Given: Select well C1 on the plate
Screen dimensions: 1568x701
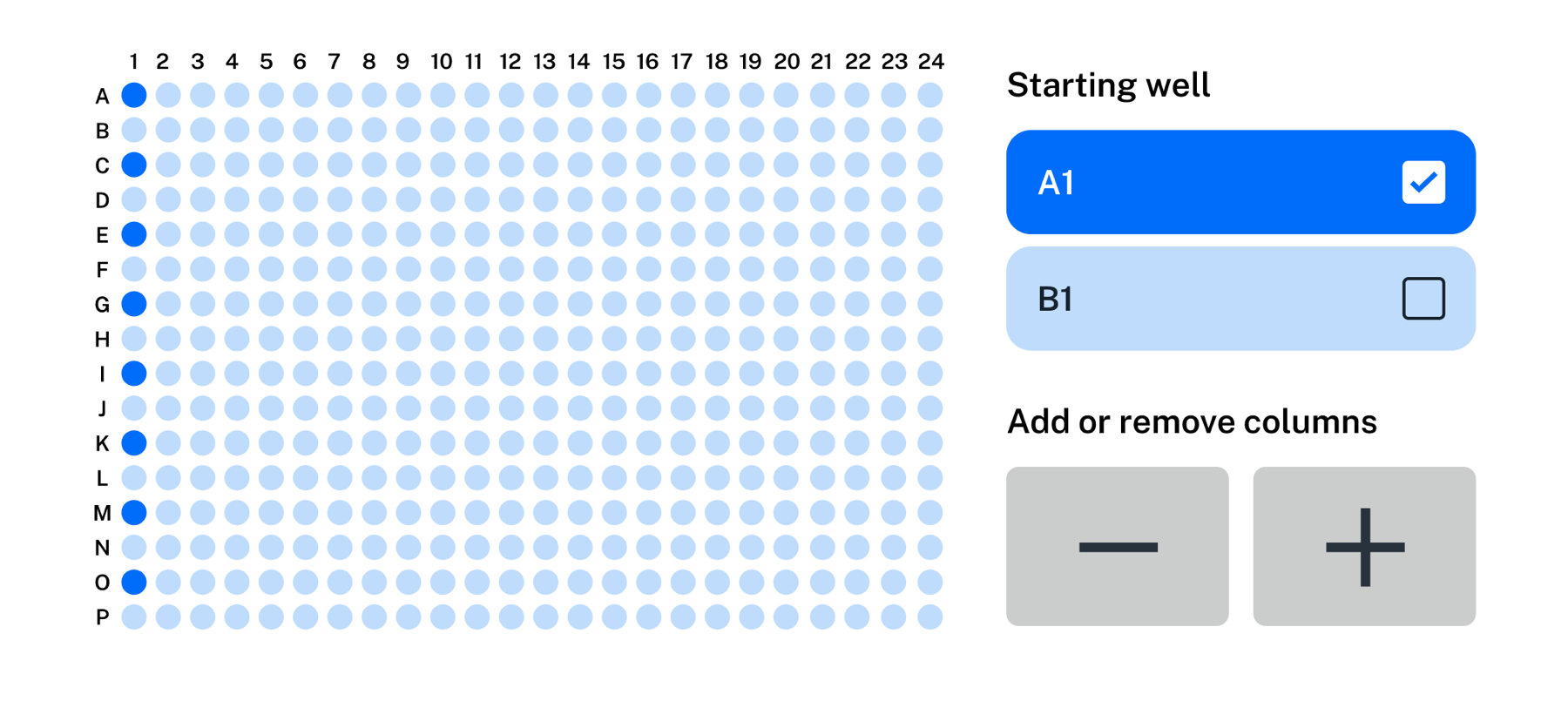Looking at the screenshot, I should coord(133,165).
